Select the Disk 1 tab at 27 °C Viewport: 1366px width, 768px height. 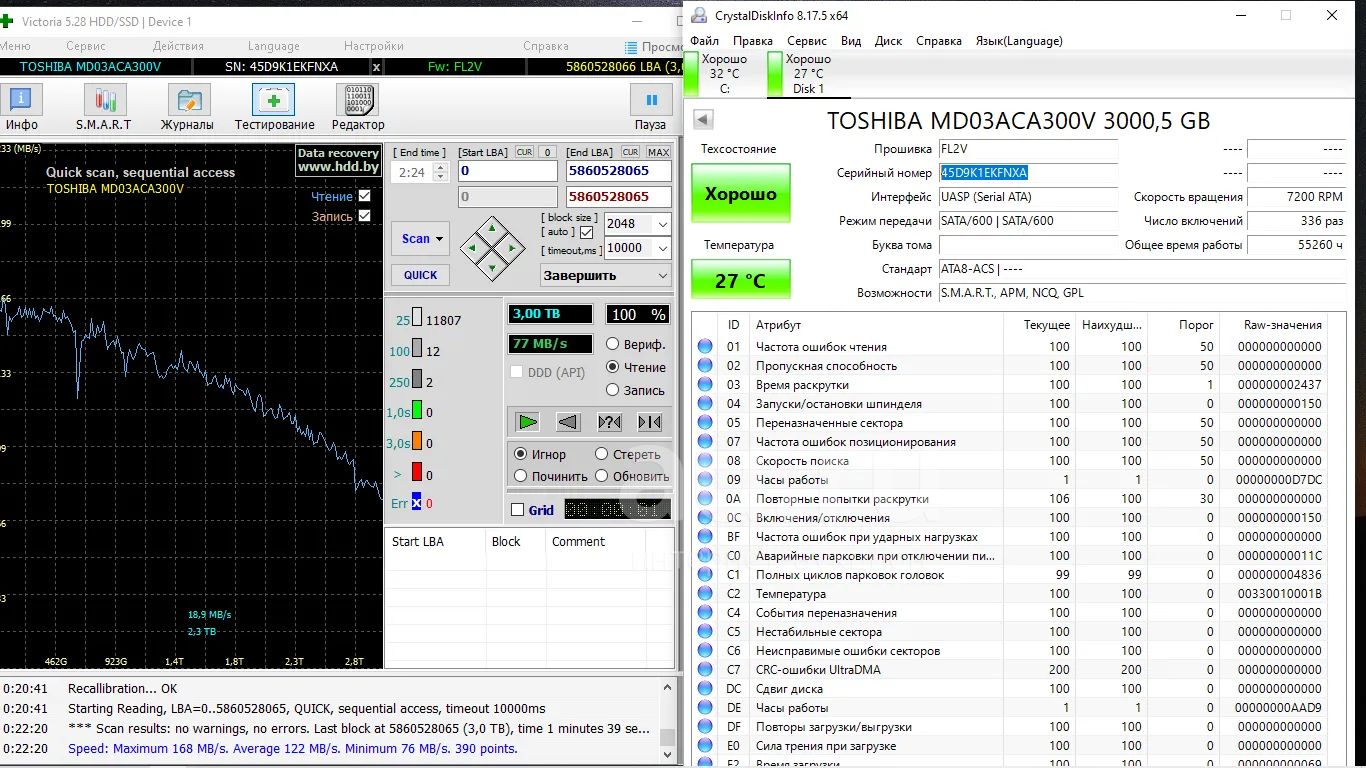point(808,73)
